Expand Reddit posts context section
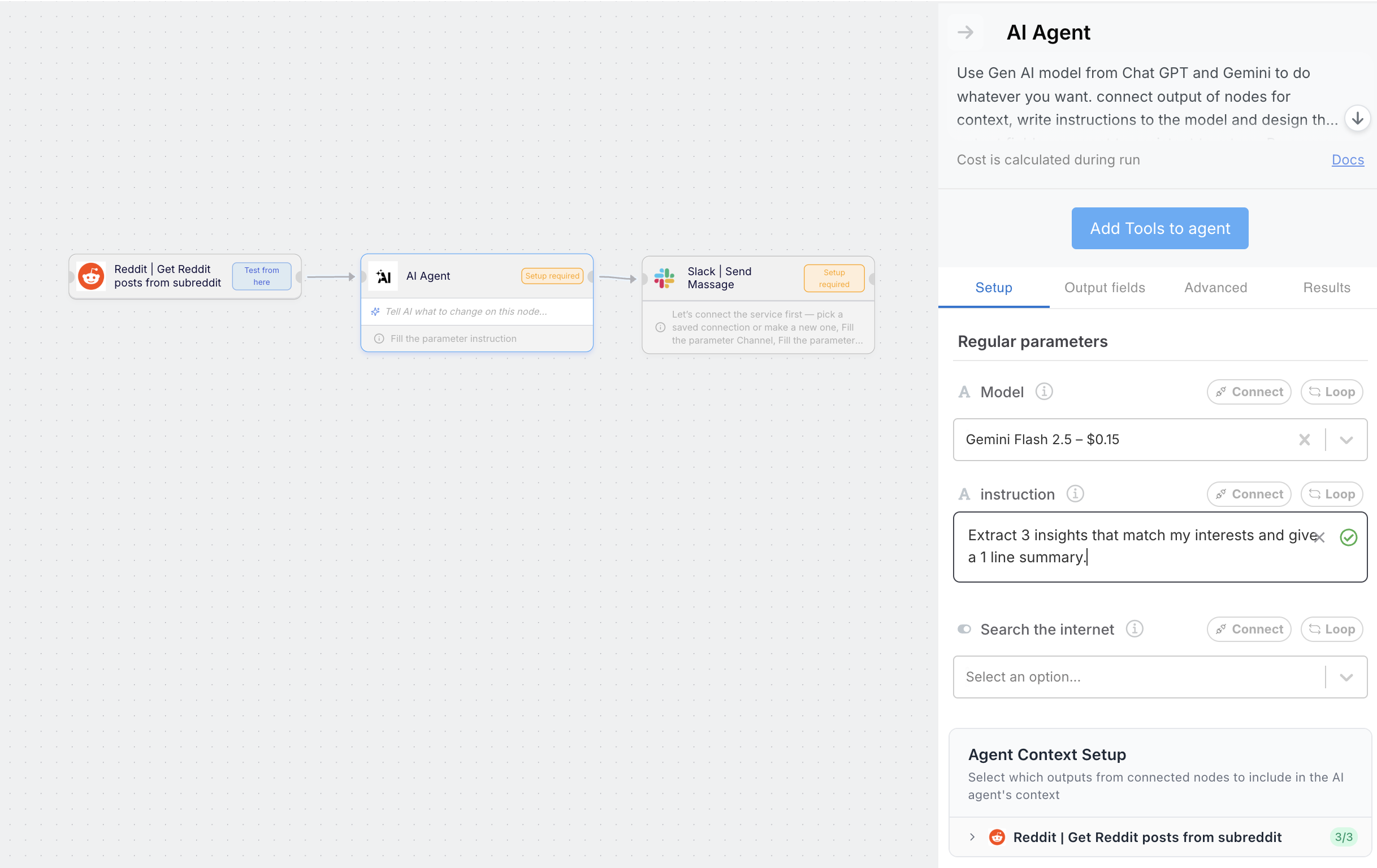 tap(972, 837)
